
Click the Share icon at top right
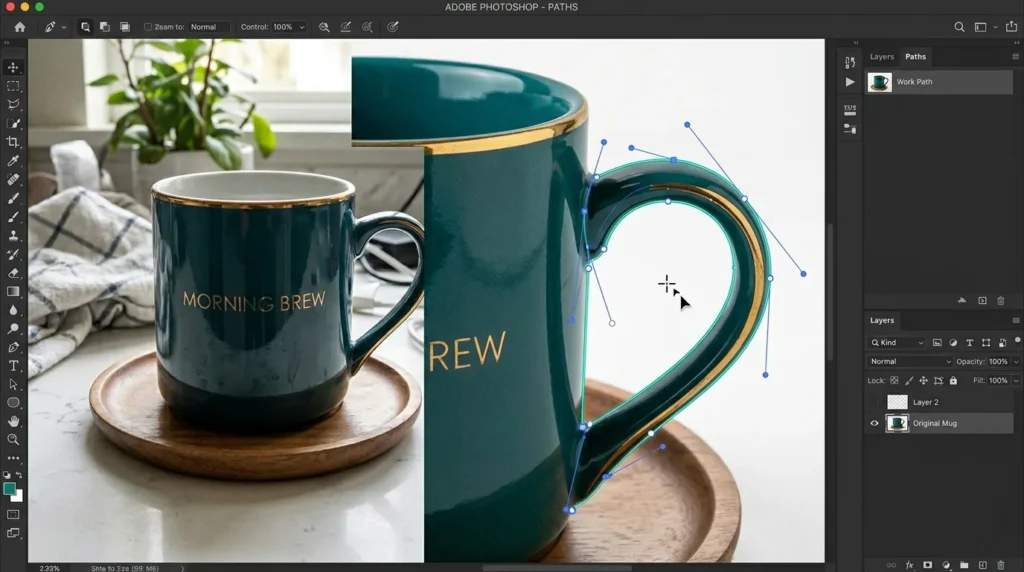pos(1012,27)
